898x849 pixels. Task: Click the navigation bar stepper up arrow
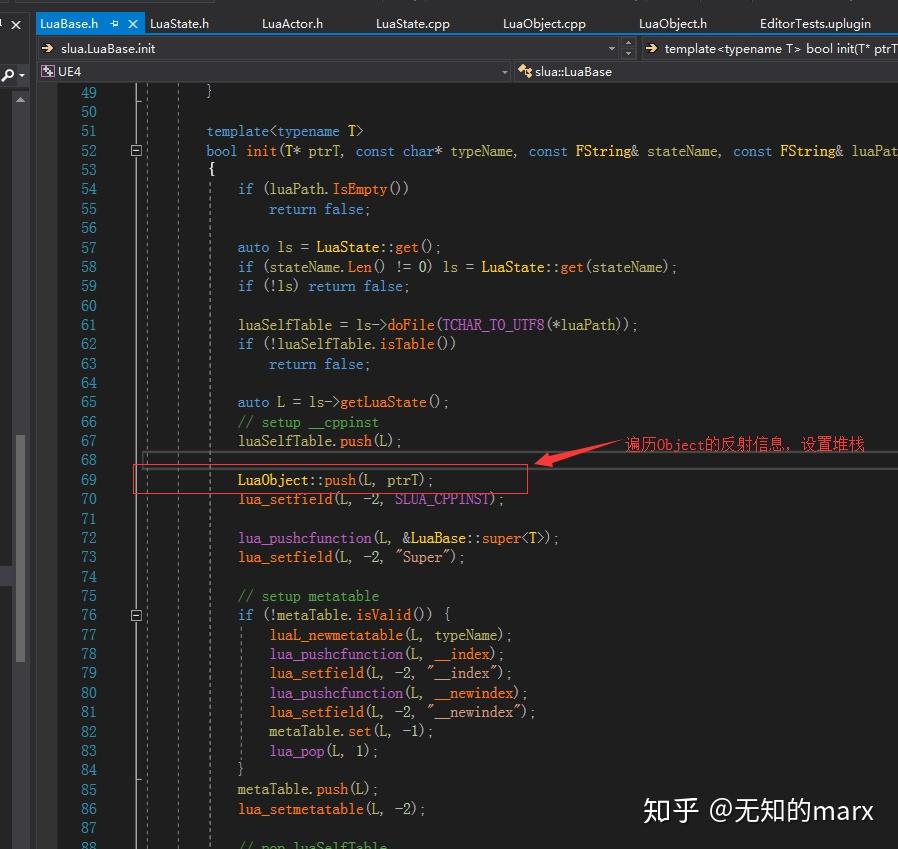coord(628,41)
